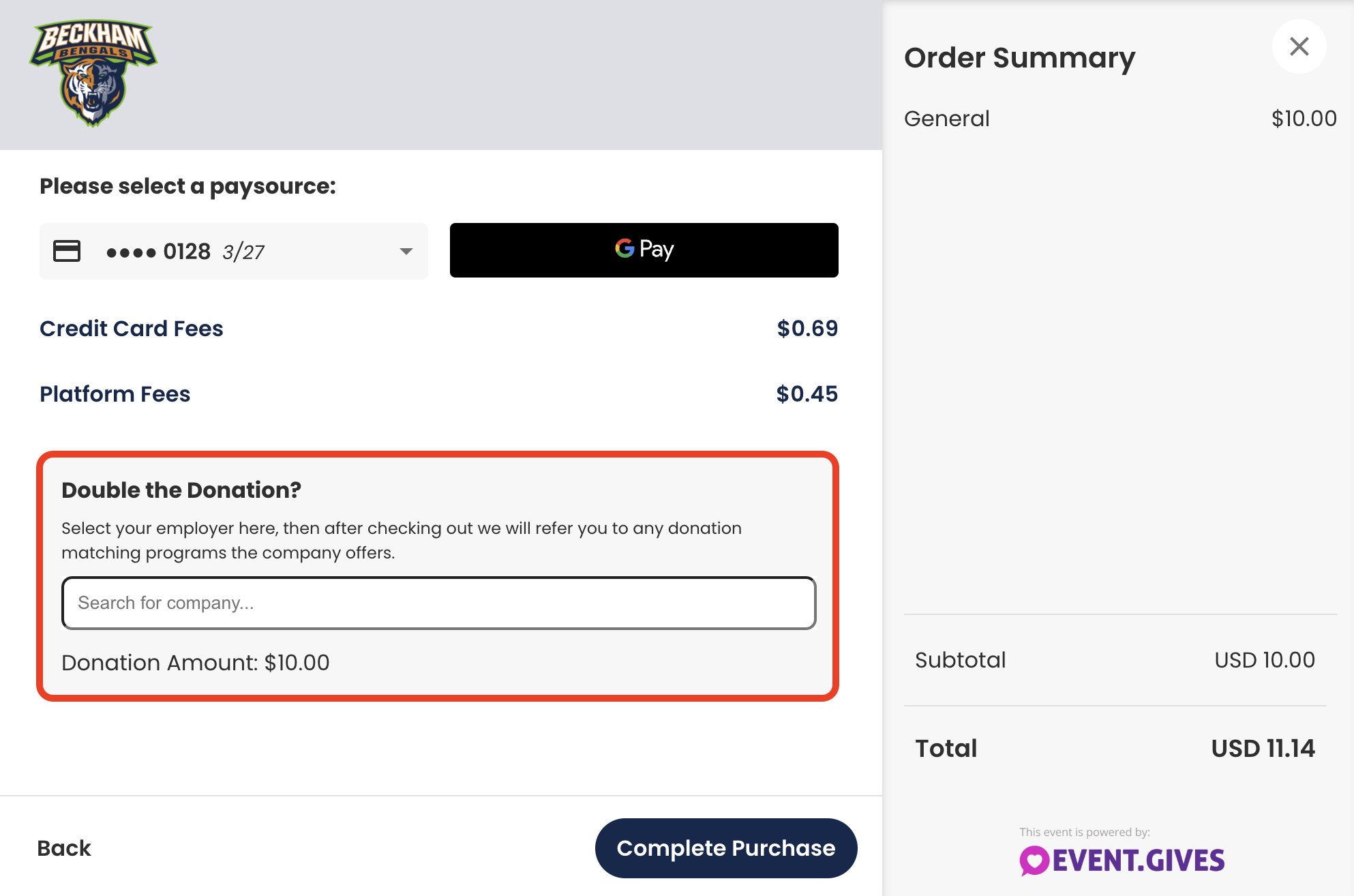
Task: Select the card ending in 0128
Action: 233,251
